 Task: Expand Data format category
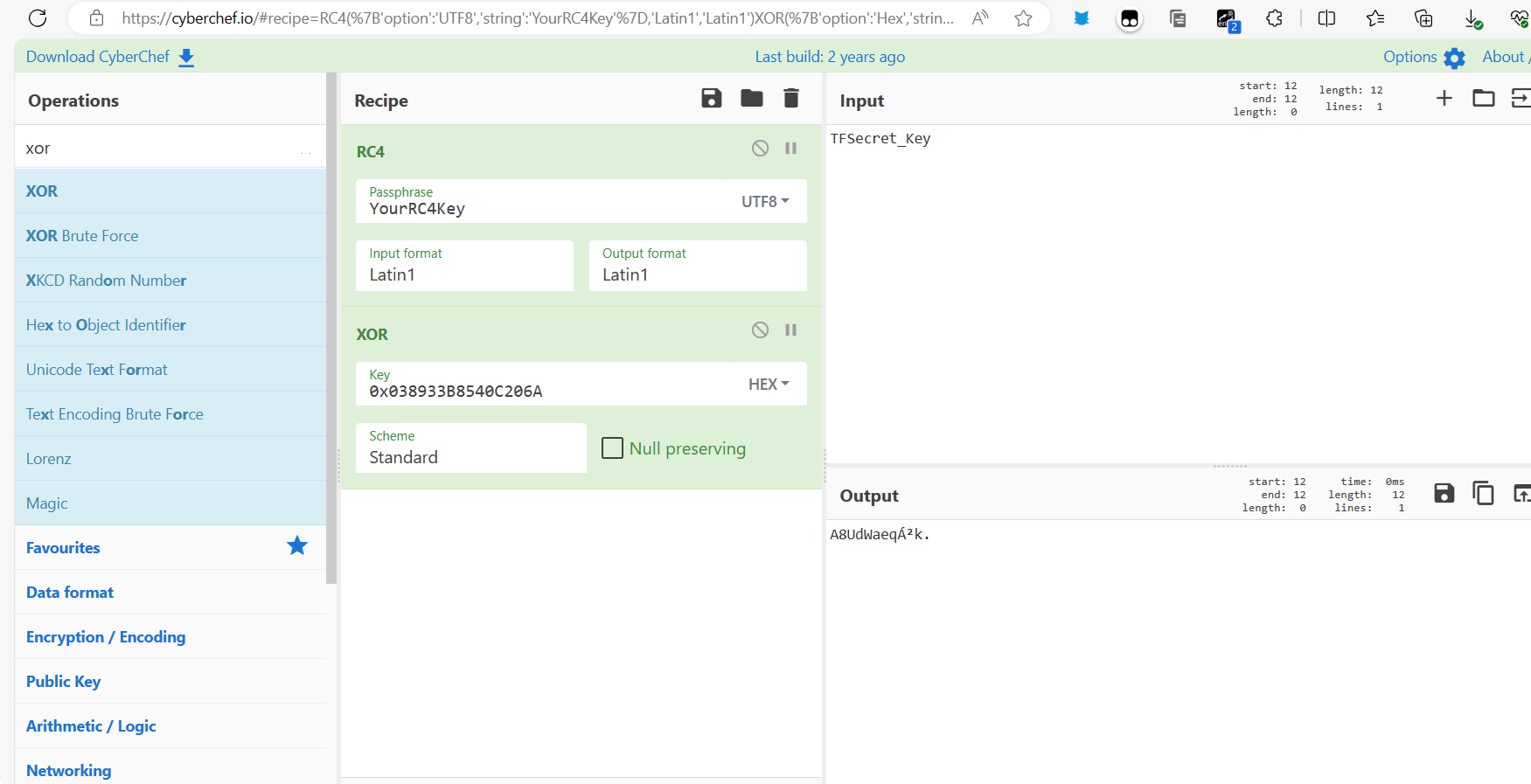(170, 592)
